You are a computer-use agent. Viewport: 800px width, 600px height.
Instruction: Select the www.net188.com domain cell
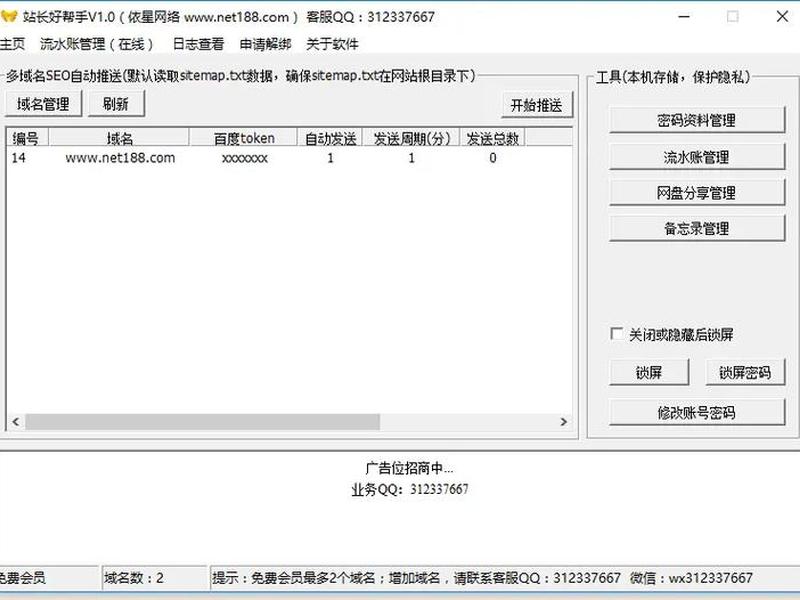(120, 158)
